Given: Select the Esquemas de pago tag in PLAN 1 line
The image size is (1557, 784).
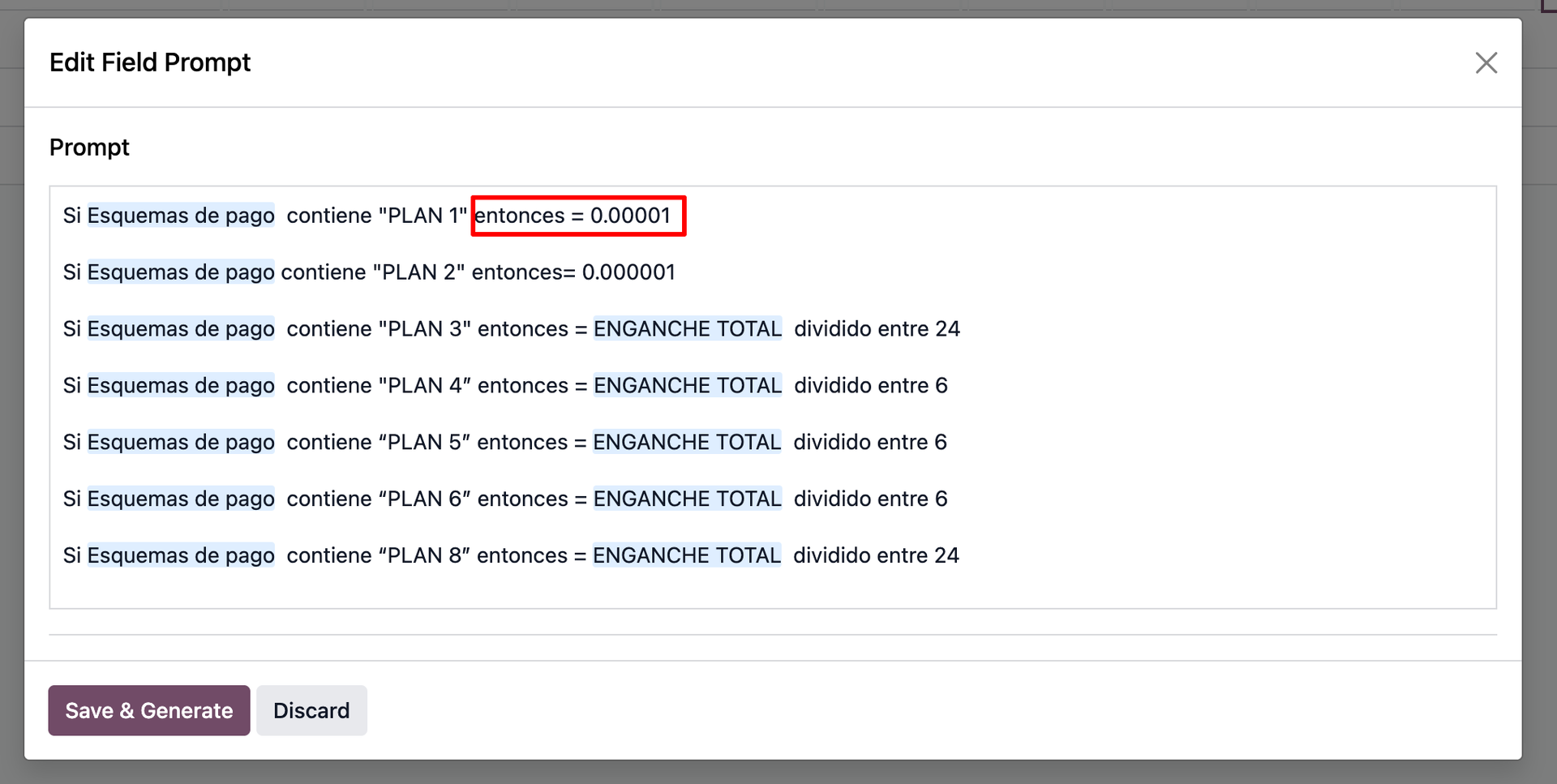Looking at the screenshot, I should click(181, 216).
